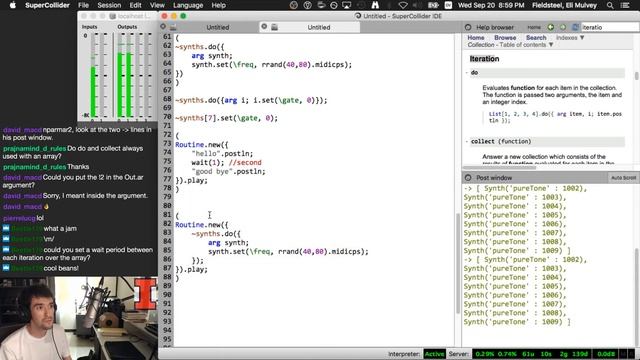Click the "hello".postln; code line
The image size is (640, 360).
[x=222, y=153]
